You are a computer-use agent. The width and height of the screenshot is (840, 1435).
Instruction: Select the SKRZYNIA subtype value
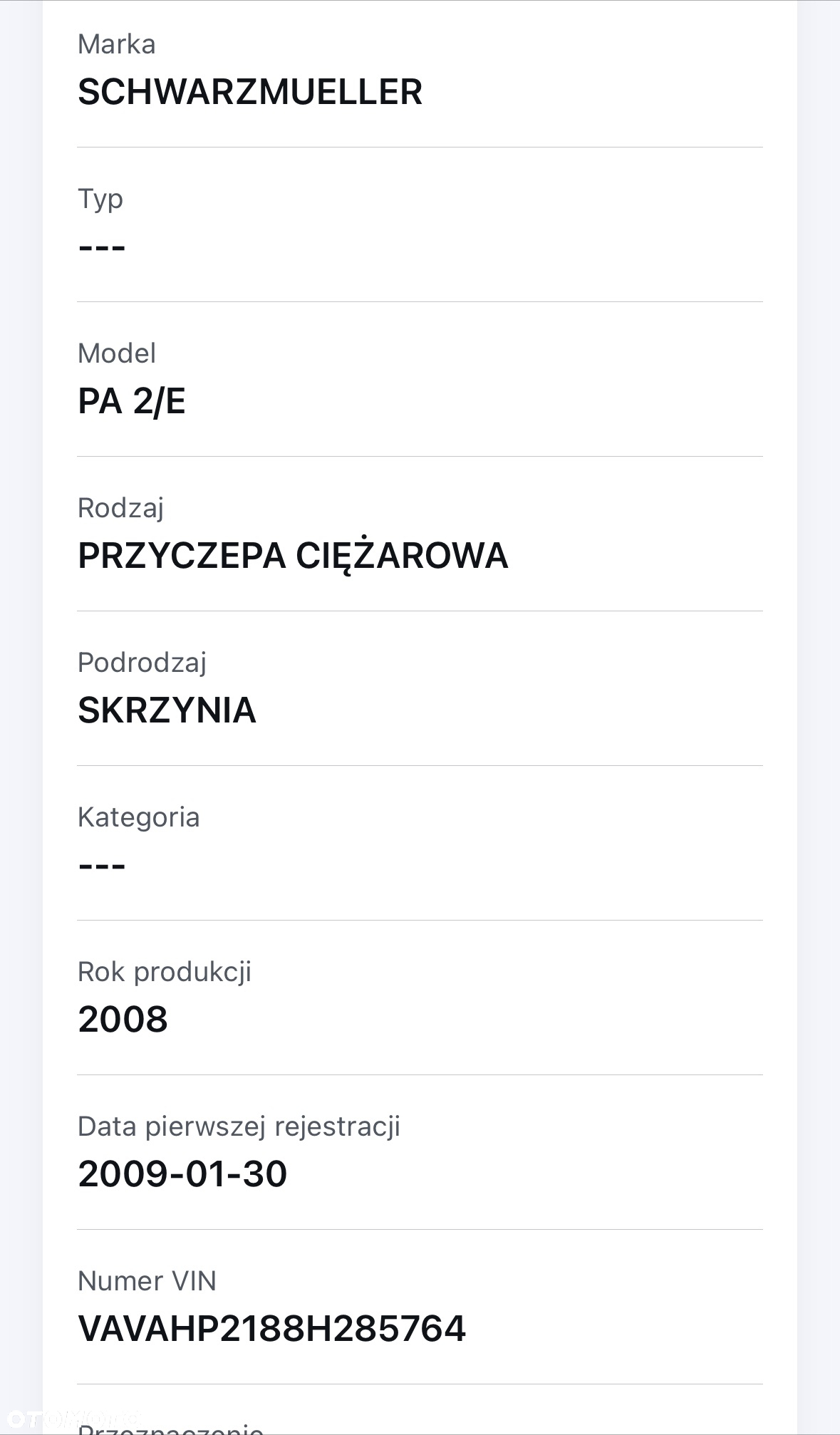coord(167,710)
